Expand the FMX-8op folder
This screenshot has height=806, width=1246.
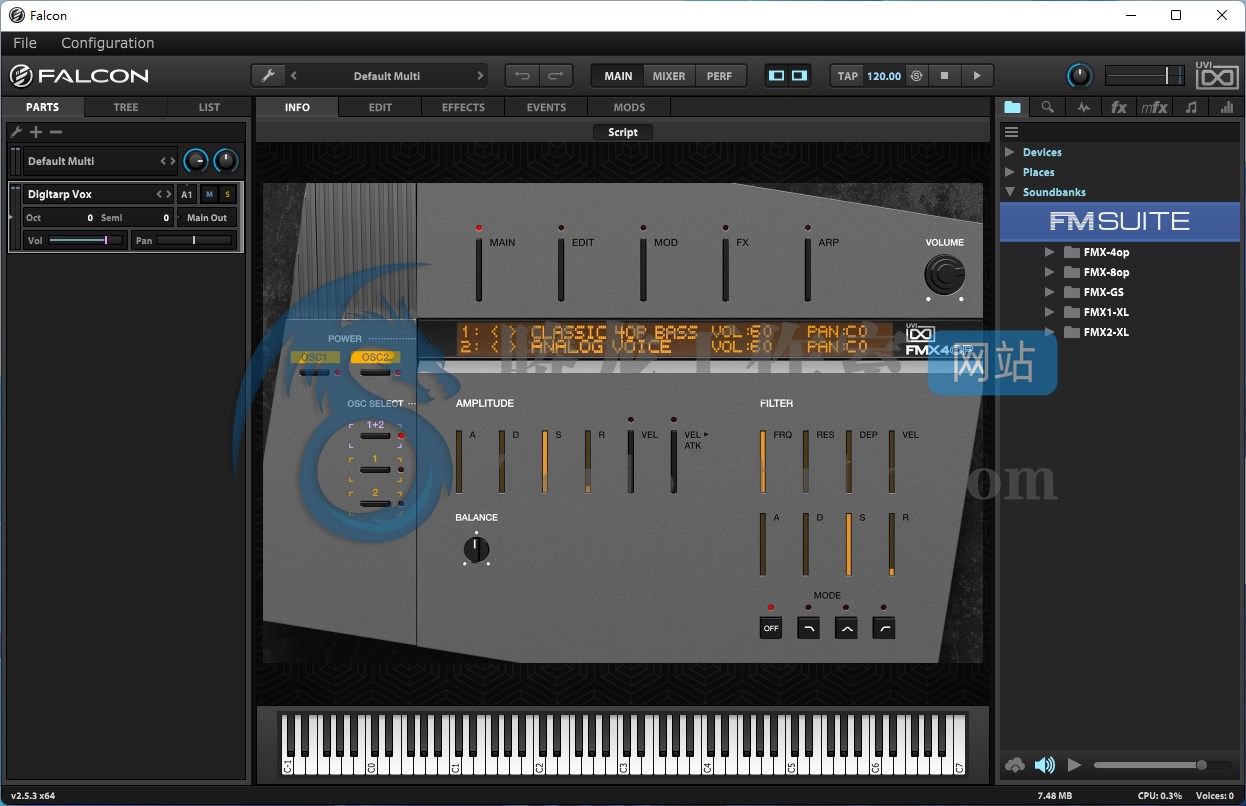[x=1050, y=272]
